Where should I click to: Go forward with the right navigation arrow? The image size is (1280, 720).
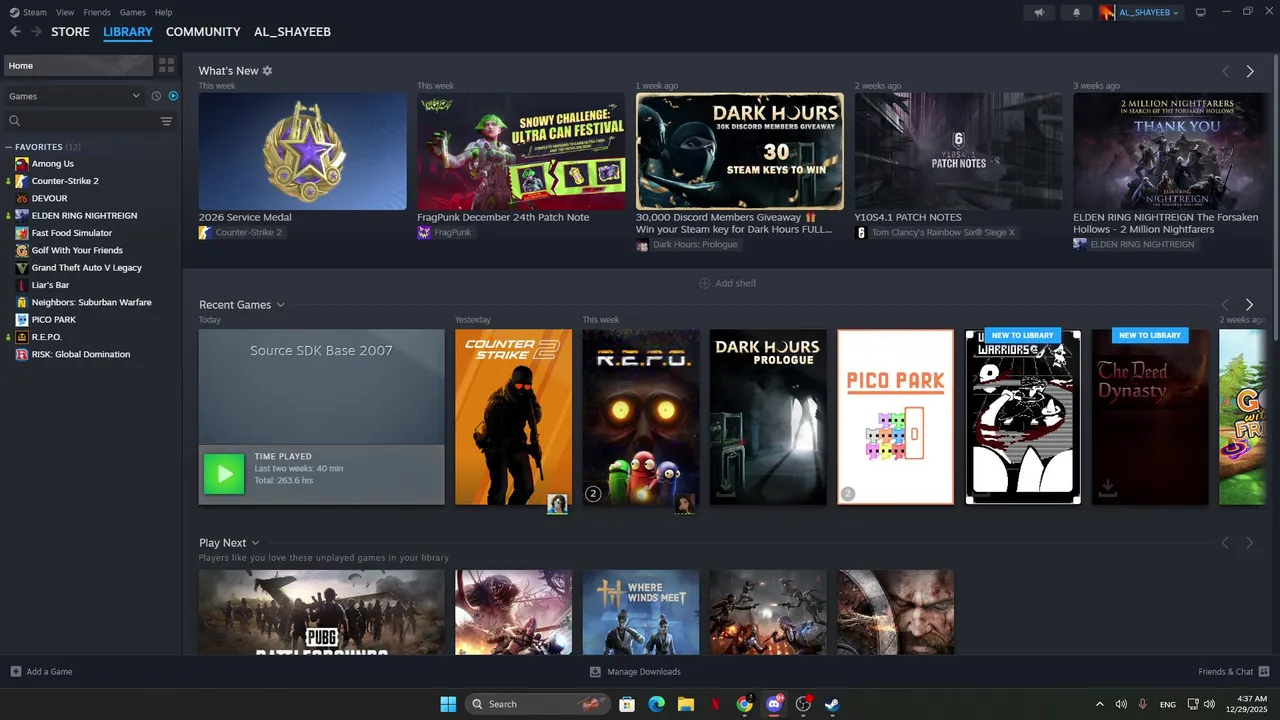(x=37, y=32)
